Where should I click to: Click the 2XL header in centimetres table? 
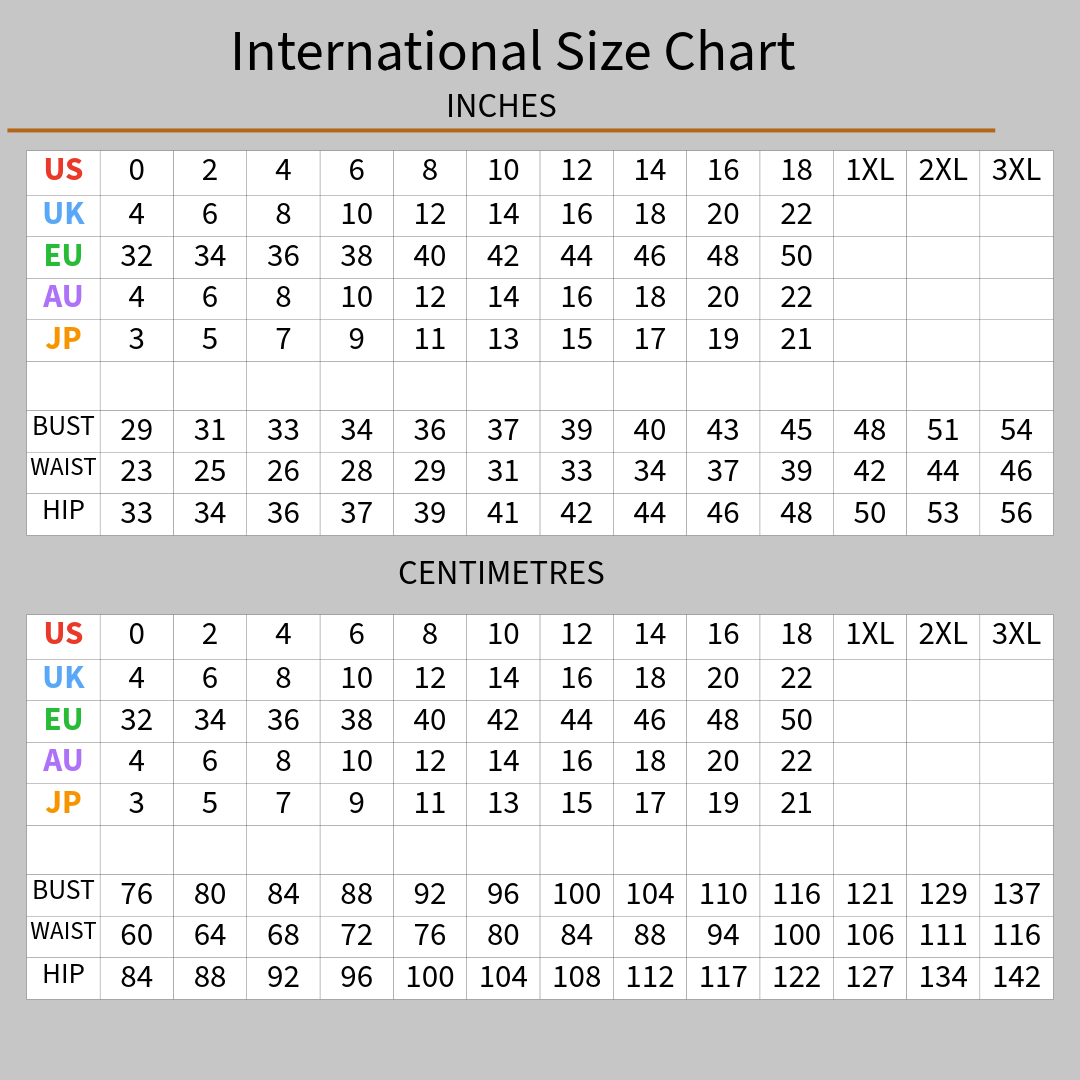[943, 634]
